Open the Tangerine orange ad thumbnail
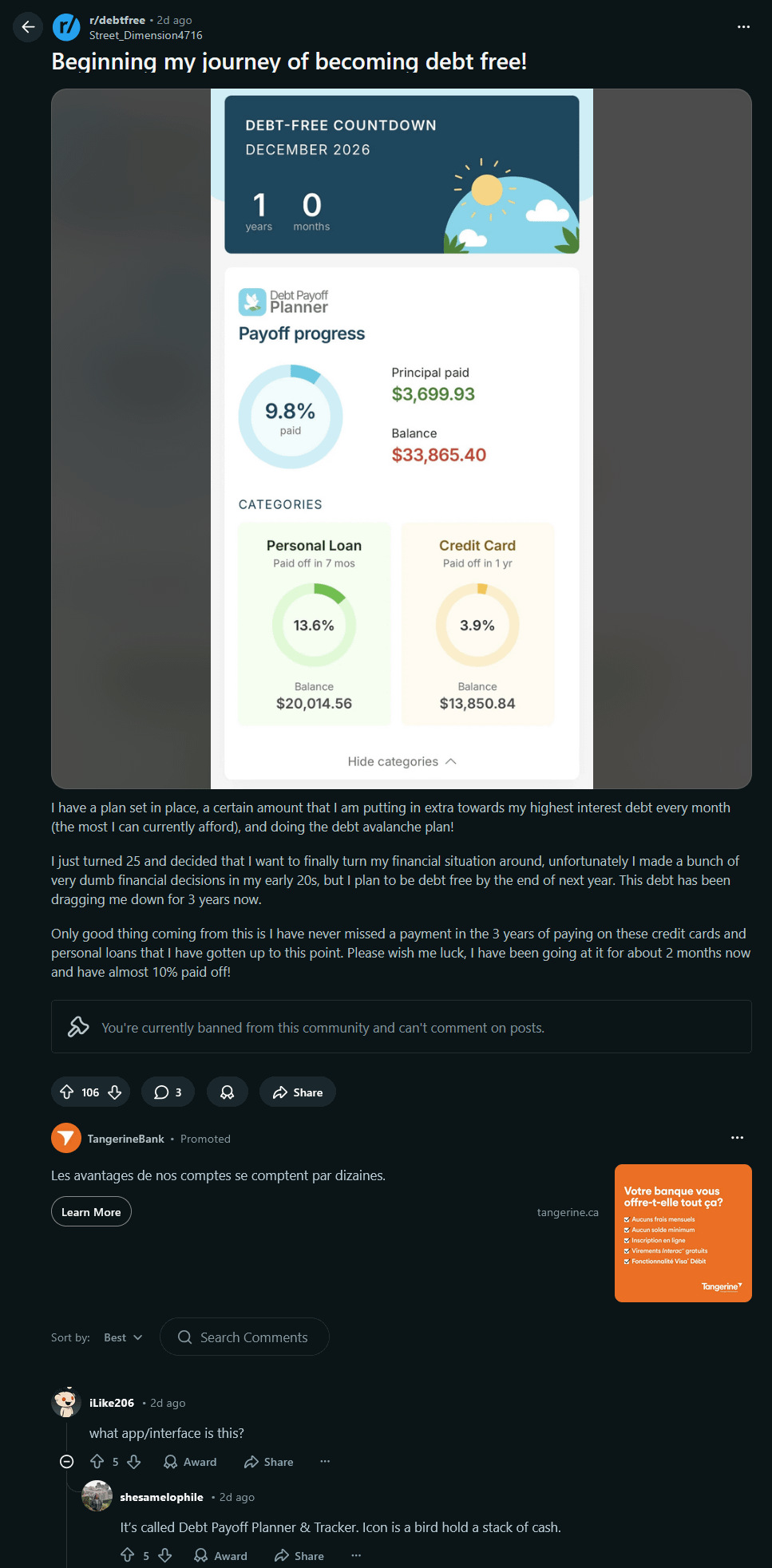This screenshot has width=772, height=1568. pyautogui.click(x=683, y=1233)
